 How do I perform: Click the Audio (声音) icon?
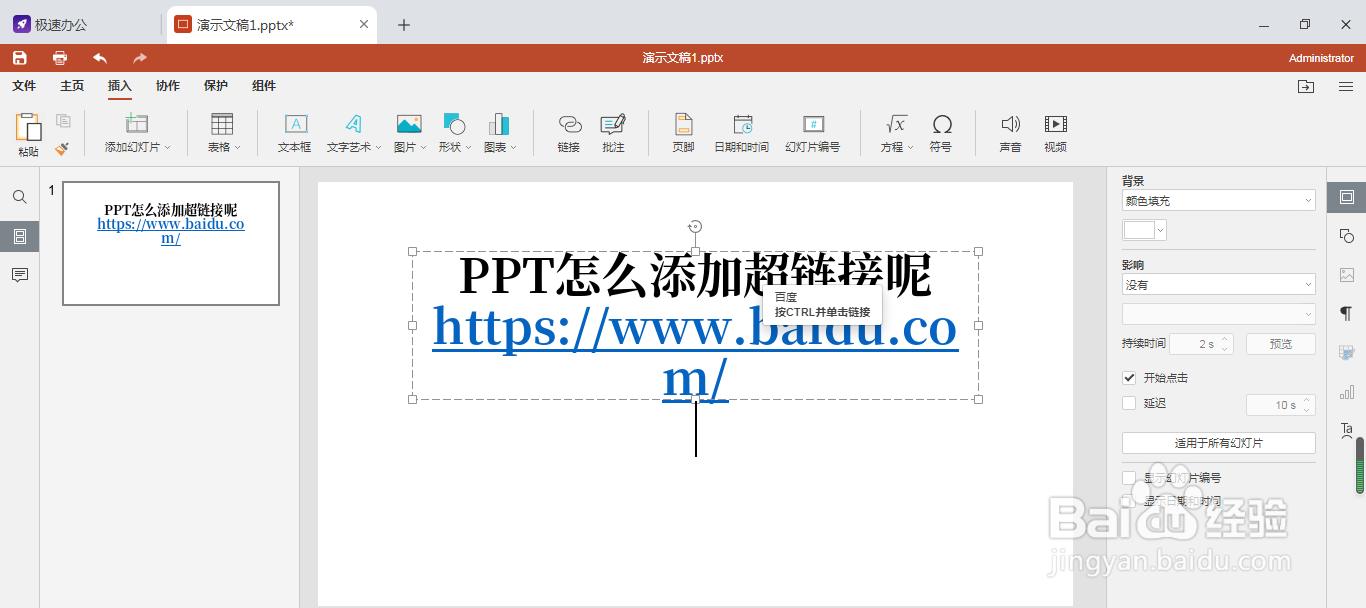tap(1010, 124)
